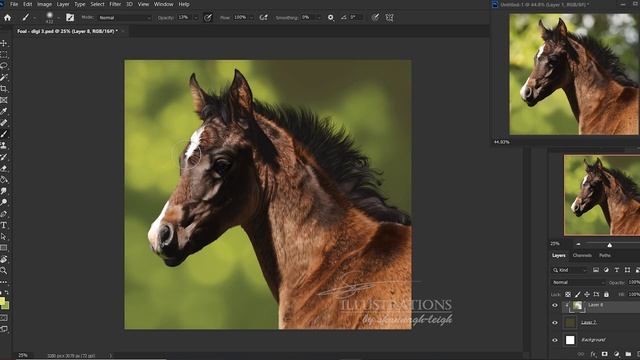The height and width of the screenshot is (360, 640).
Task: Select the Zoom tool
Action: click(4, 271)
